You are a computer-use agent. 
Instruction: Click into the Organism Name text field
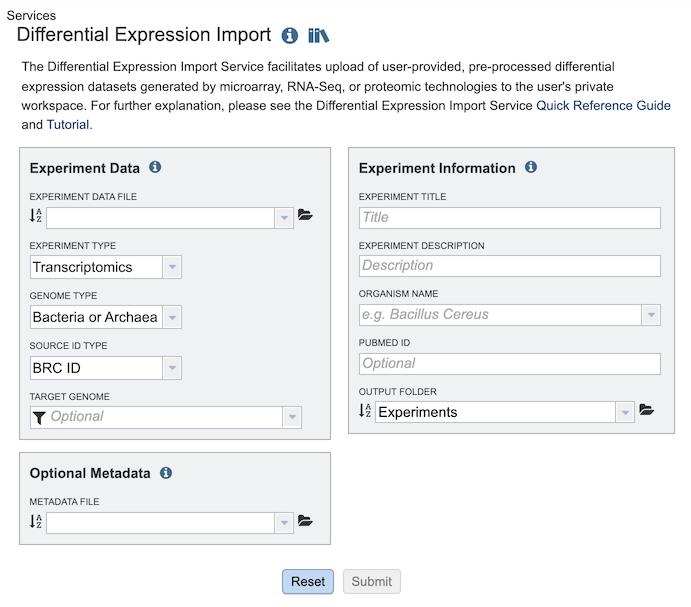[x=500, y=315]
